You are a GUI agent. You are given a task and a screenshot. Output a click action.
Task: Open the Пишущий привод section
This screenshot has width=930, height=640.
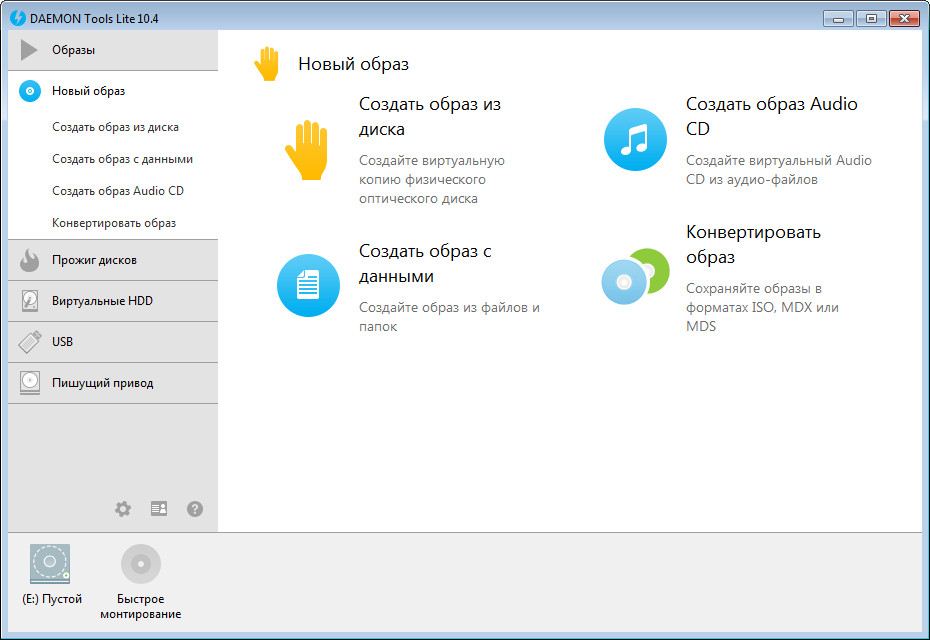click(113, 383)
